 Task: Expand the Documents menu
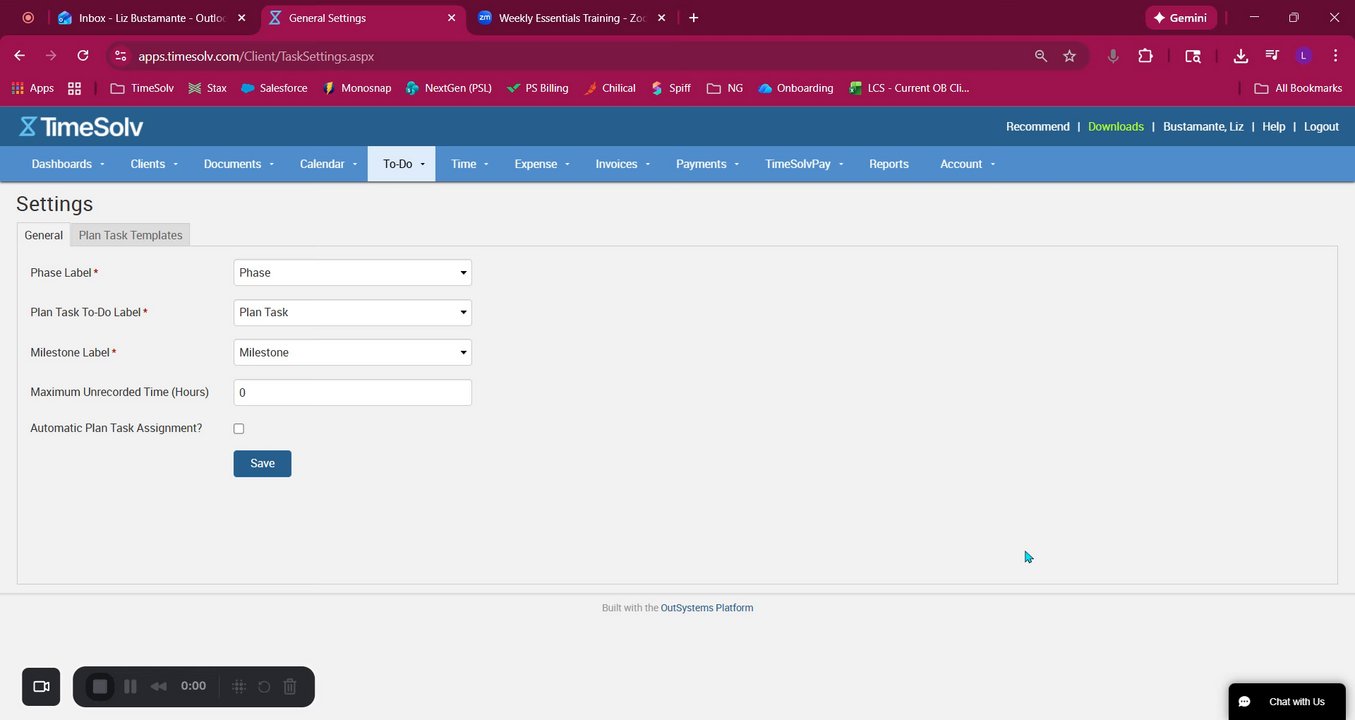coord(238,164)
